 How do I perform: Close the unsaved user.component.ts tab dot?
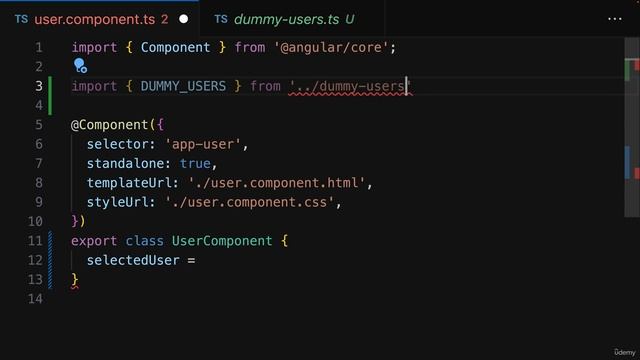coord(184,19)
